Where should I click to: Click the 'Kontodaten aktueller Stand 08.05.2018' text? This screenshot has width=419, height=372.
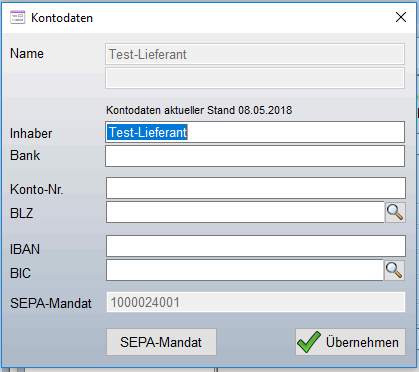[199, 110]
